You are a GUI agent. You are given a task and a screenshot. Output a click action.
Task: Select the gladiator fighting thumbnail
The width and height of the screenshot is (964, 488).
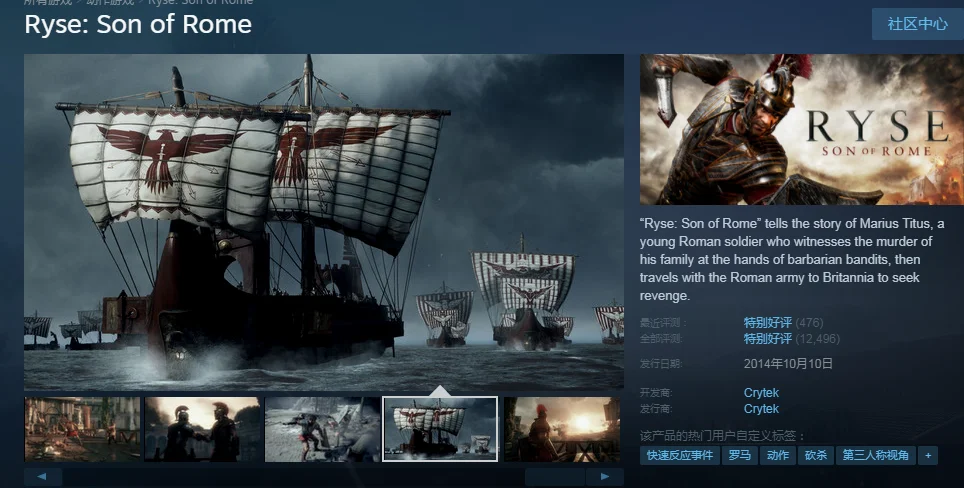[x=323, y=429]
